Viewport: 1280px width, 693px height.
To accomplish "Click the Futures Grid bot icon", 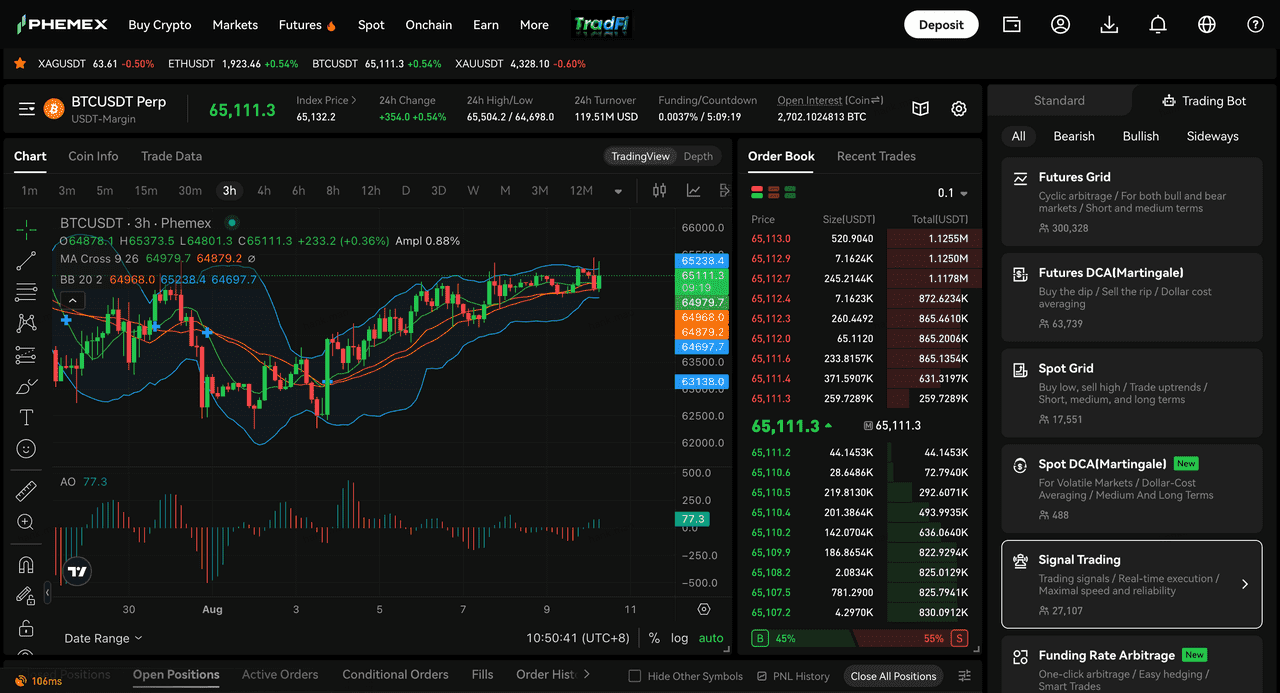I will point(1020,178).
